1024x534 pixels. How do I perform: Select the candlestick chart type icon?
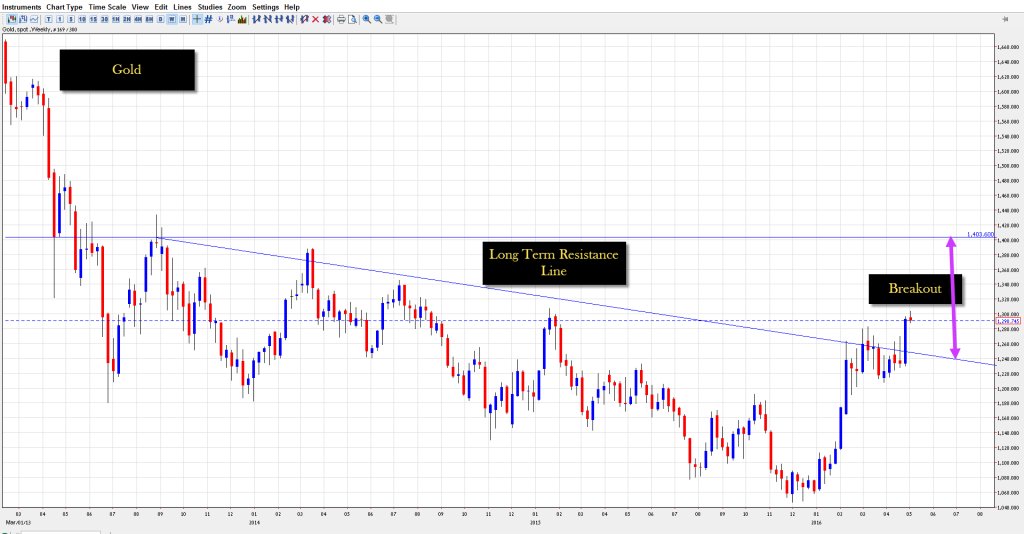[12, 20]
